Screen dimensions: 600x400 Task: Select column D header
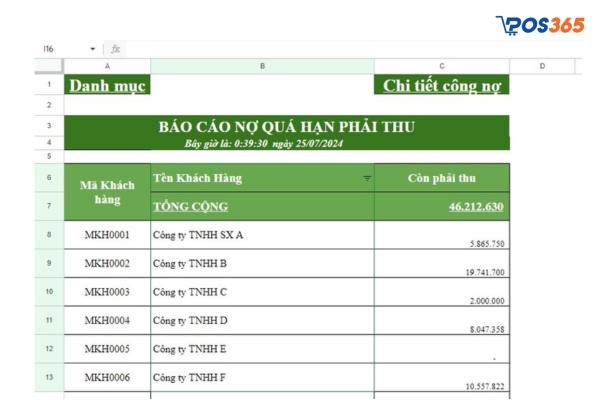[542, 66]
